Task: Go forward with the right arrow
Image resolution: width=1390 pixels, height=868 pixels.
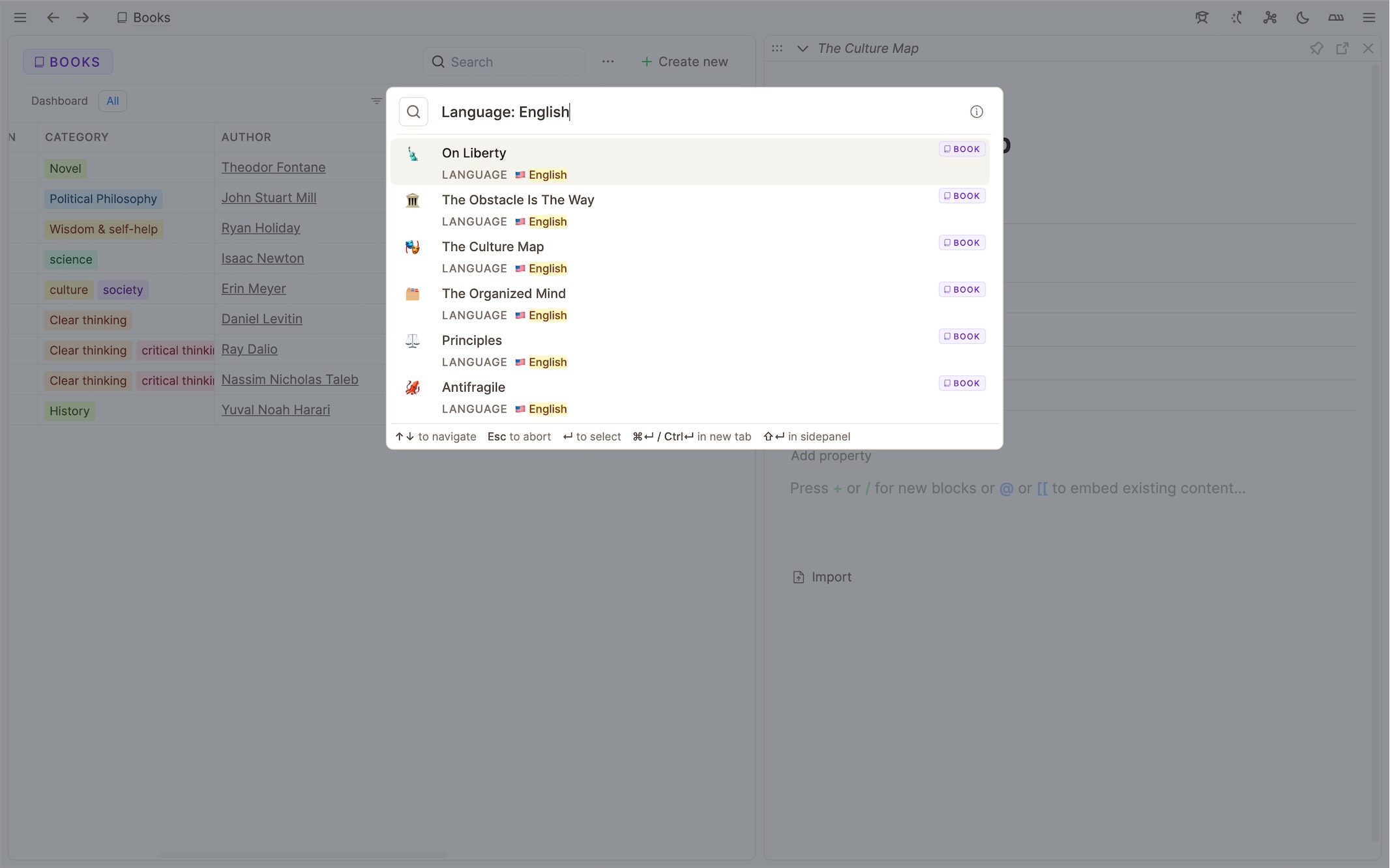Action: pyautogui.click(x=83, y=18)
